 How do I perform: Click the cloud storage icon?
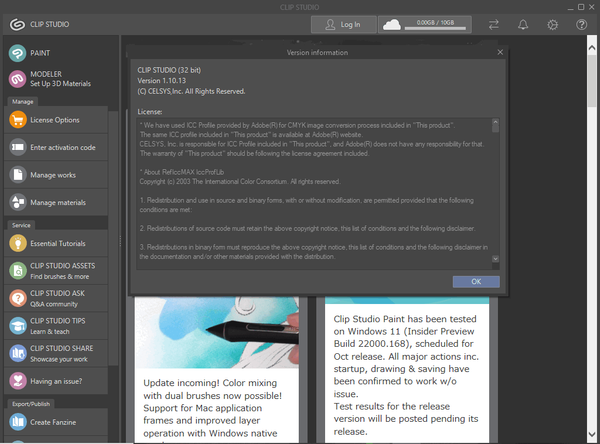click(392, 25)
